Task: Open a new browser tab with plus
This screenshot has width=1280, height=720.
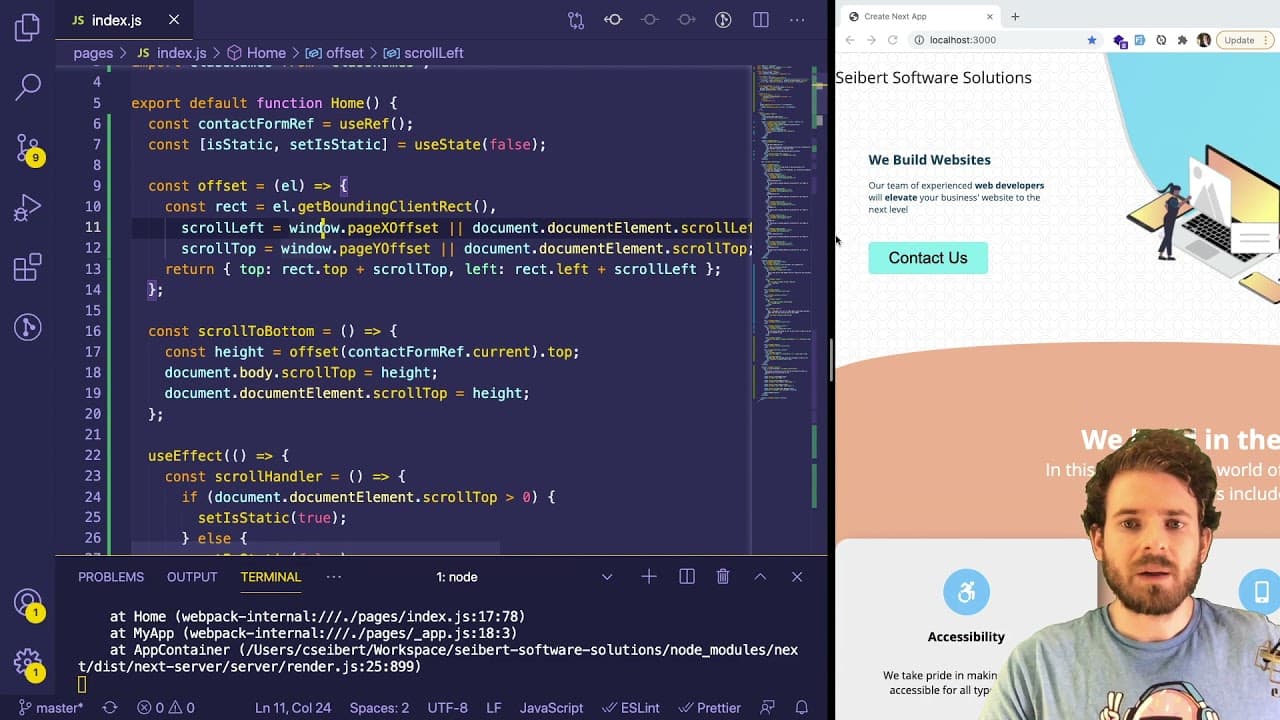Action: [1015, 16]
